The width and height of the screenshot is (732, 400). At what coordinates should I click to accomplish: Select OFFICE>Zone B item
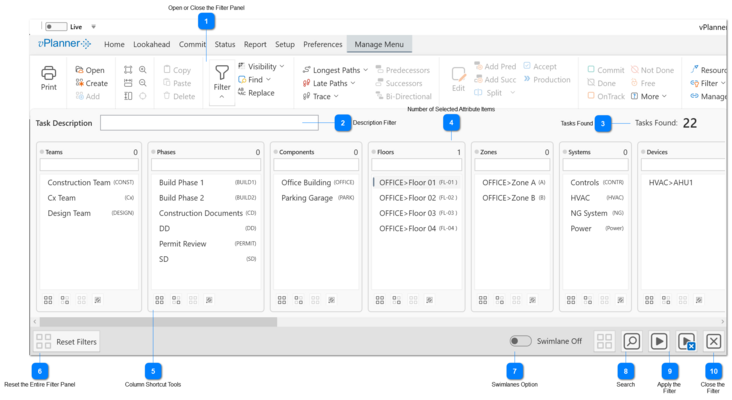(512, 198)
